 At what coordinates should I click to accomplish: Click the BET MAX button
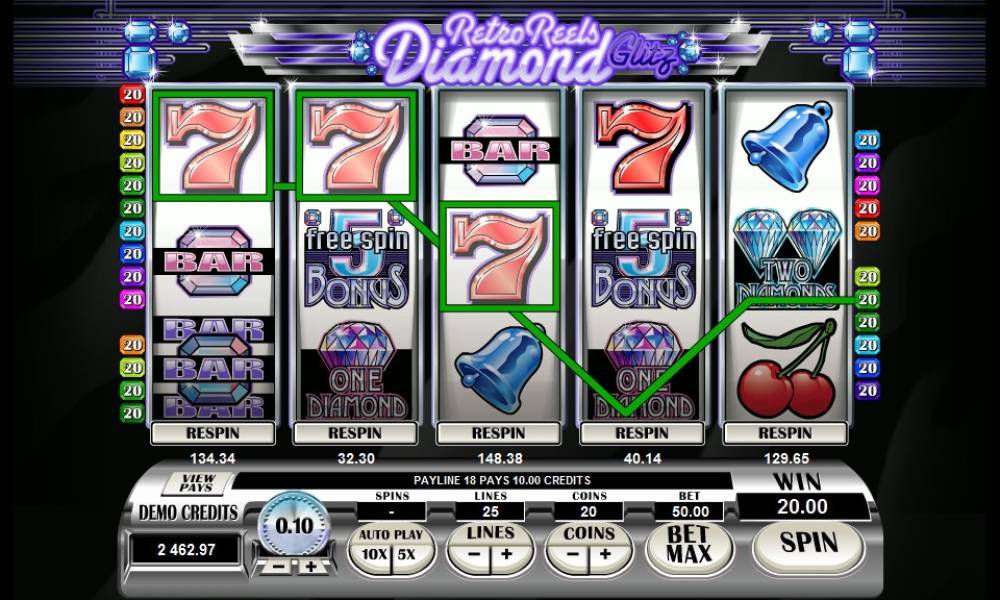(689, 544)
